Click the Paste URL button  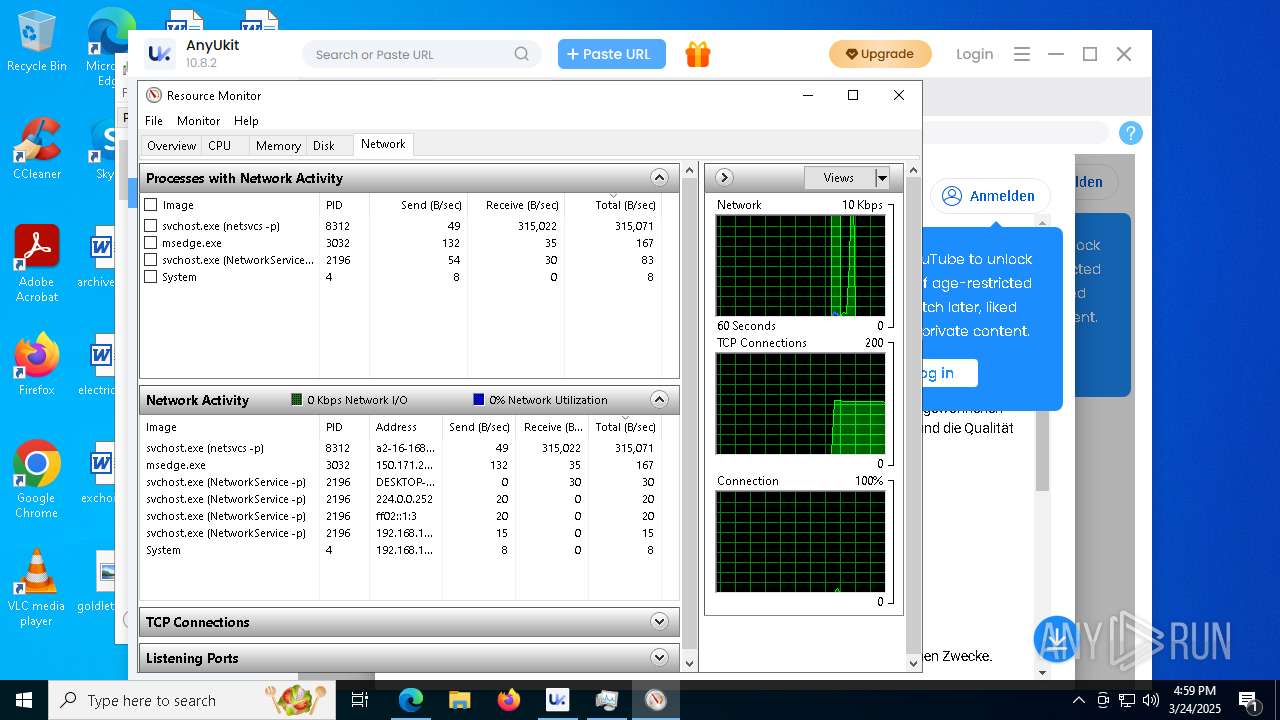(x=612, y=54)
